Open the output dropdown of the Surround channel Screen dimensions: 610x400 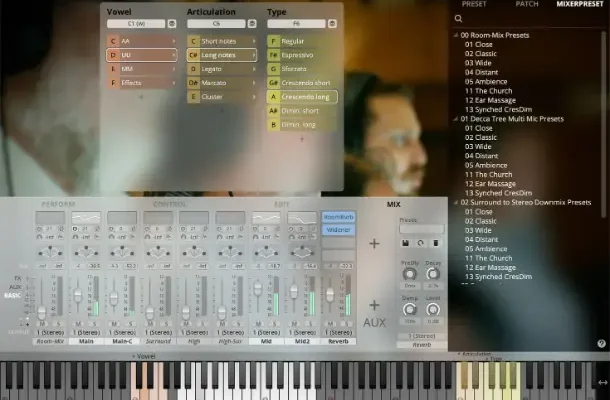click(158, 332)
